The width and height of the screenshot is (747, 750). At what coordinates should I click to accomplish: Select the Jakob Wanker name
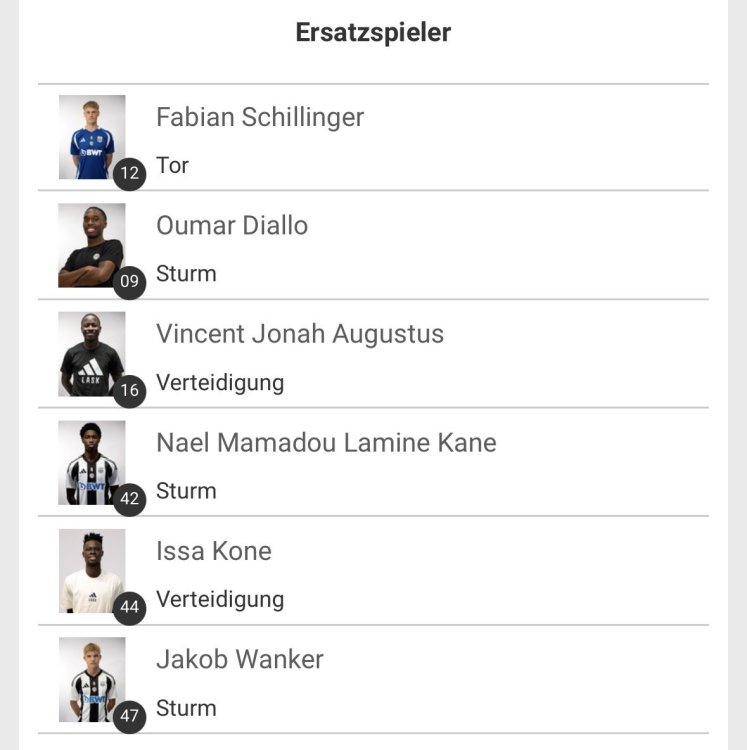[240, 660]
